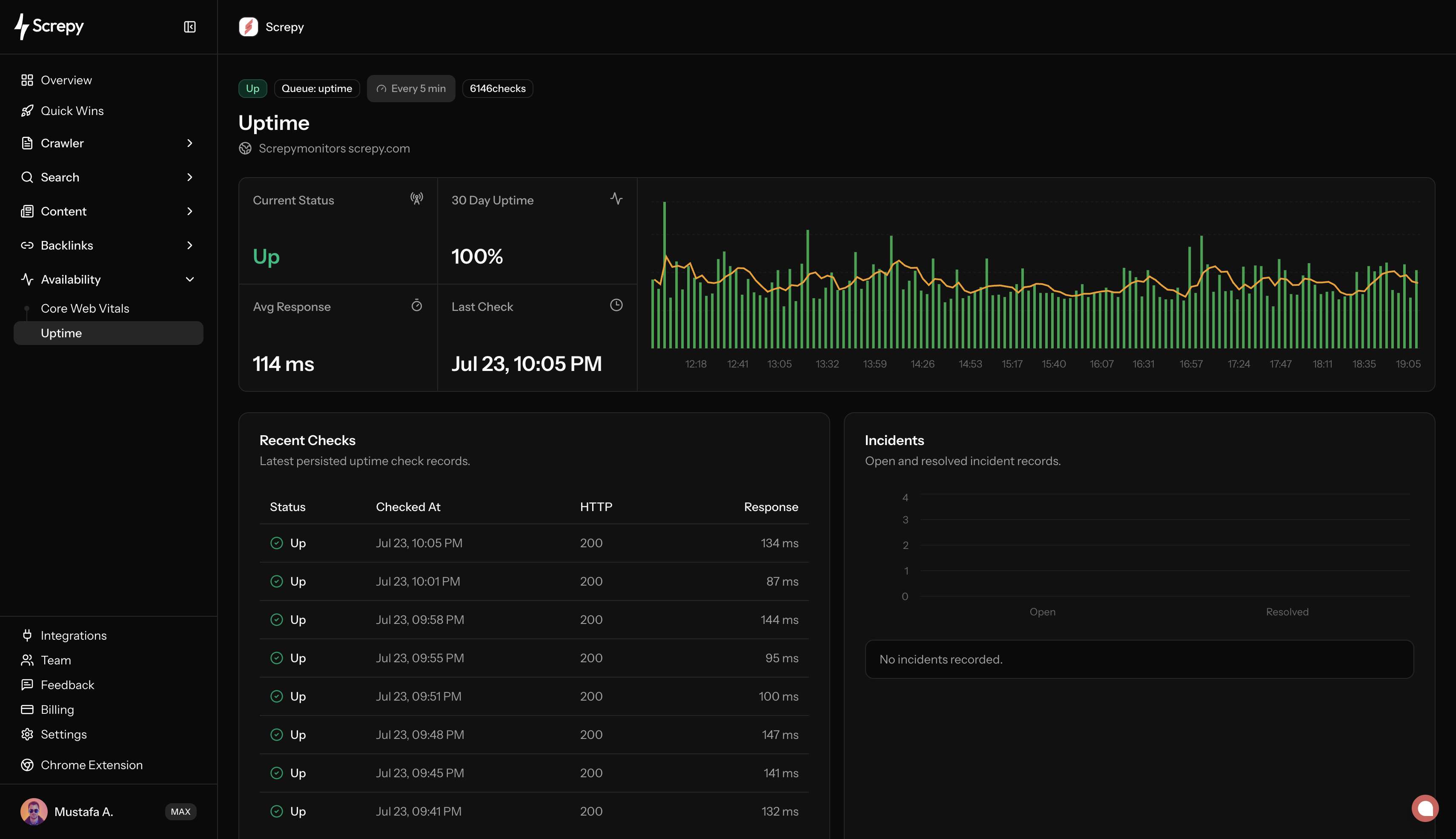1456x839 pixels.
Task: Click the Queue: uptime badge
Action: pyautogui.click(x=317, y=88)
